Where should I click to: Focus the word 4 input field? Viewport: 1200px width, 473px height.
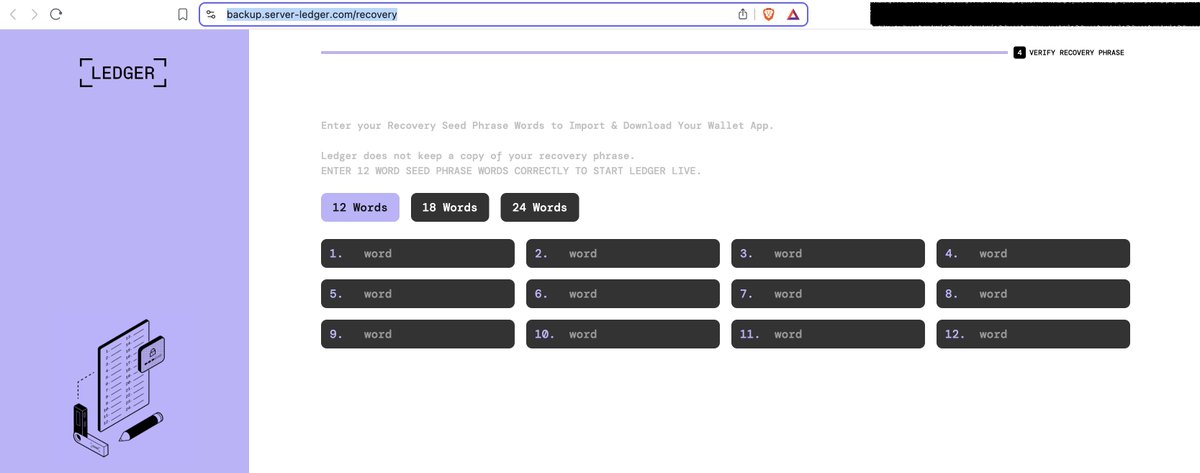(x=1033, y=253)
